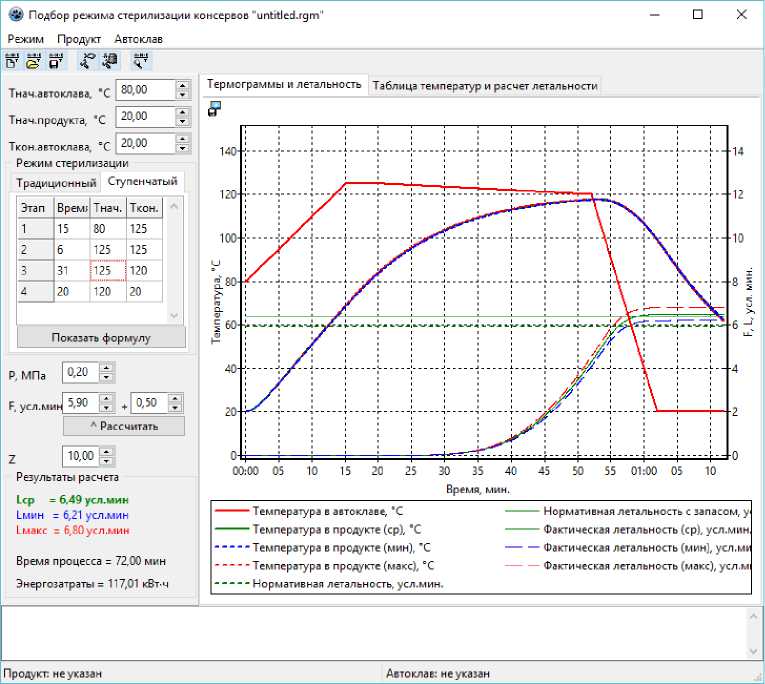This screenshot has width=765, height=684.
Task: Open the Автоклав menu
Action: coord(139,38)
